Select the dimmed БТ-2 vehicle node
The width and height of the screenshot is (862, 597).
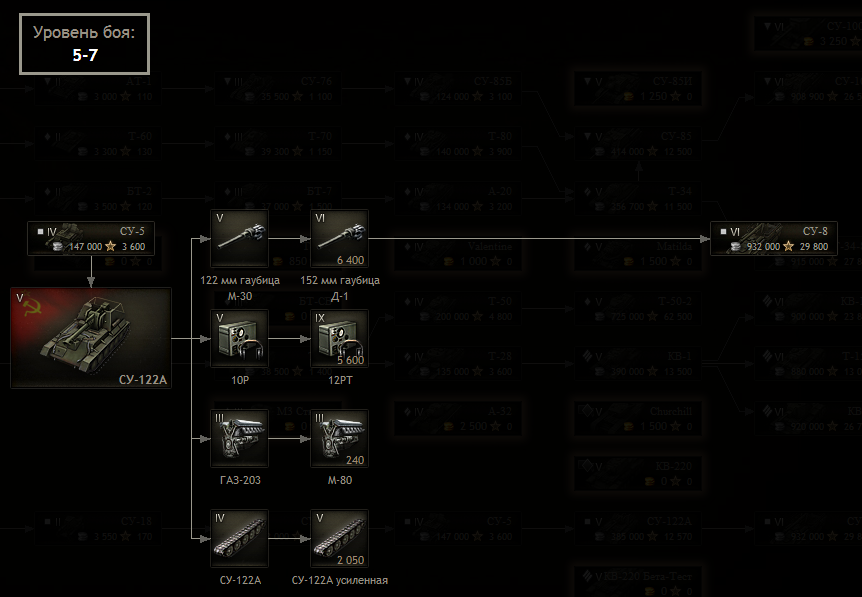pos(98,198)
